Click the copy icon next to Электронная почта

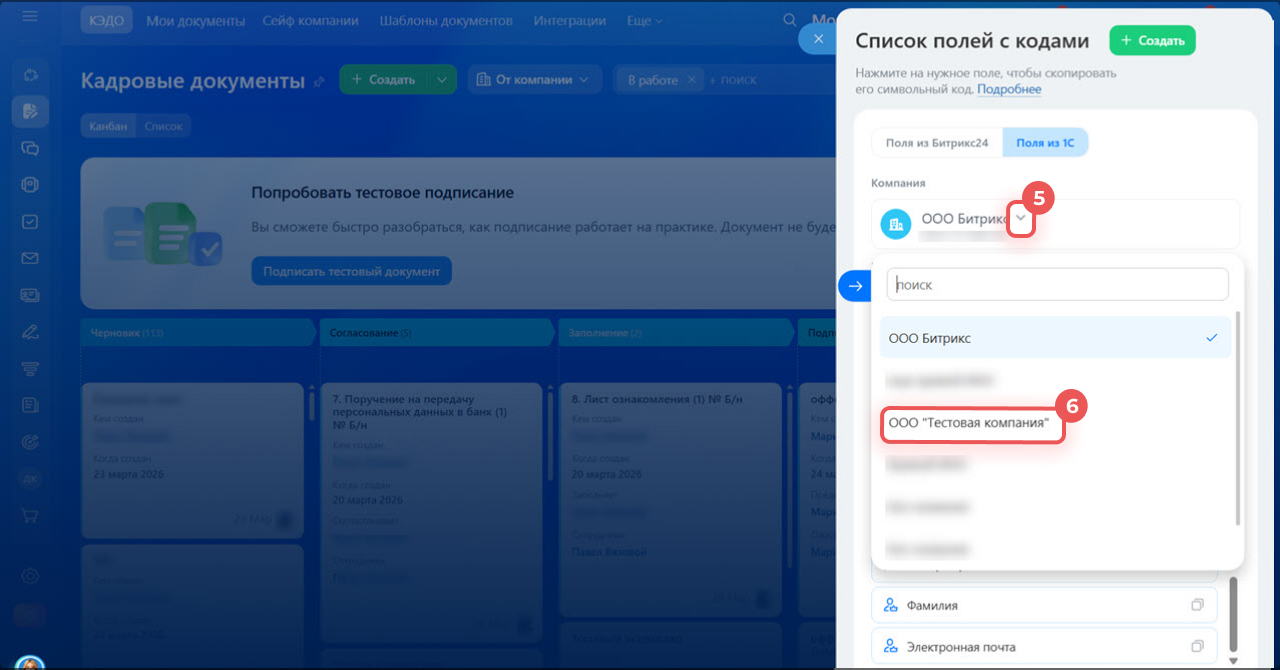click(x=1197, y=645)
